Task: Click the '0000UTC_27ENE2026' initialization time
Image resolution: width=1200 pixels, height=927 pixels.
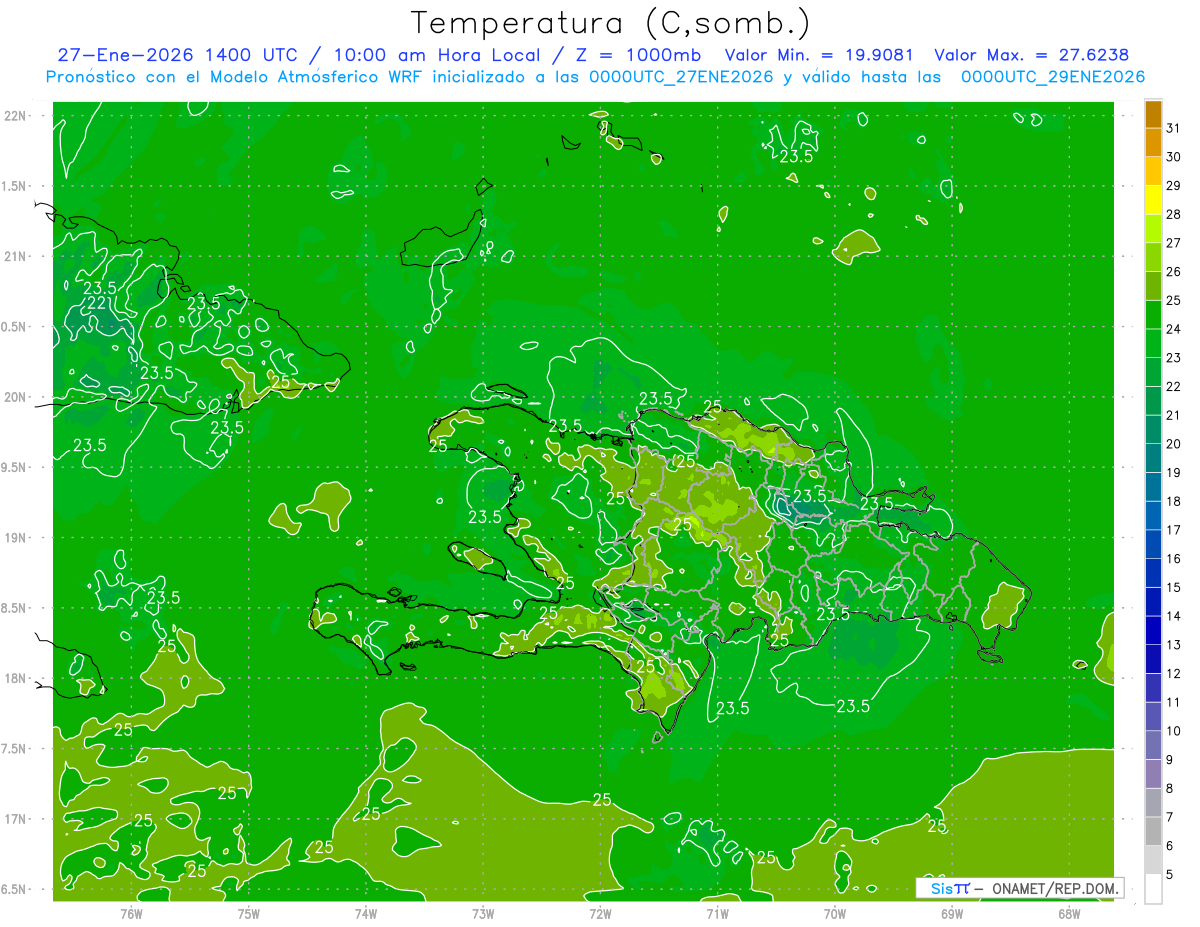Action: point(680,77)
